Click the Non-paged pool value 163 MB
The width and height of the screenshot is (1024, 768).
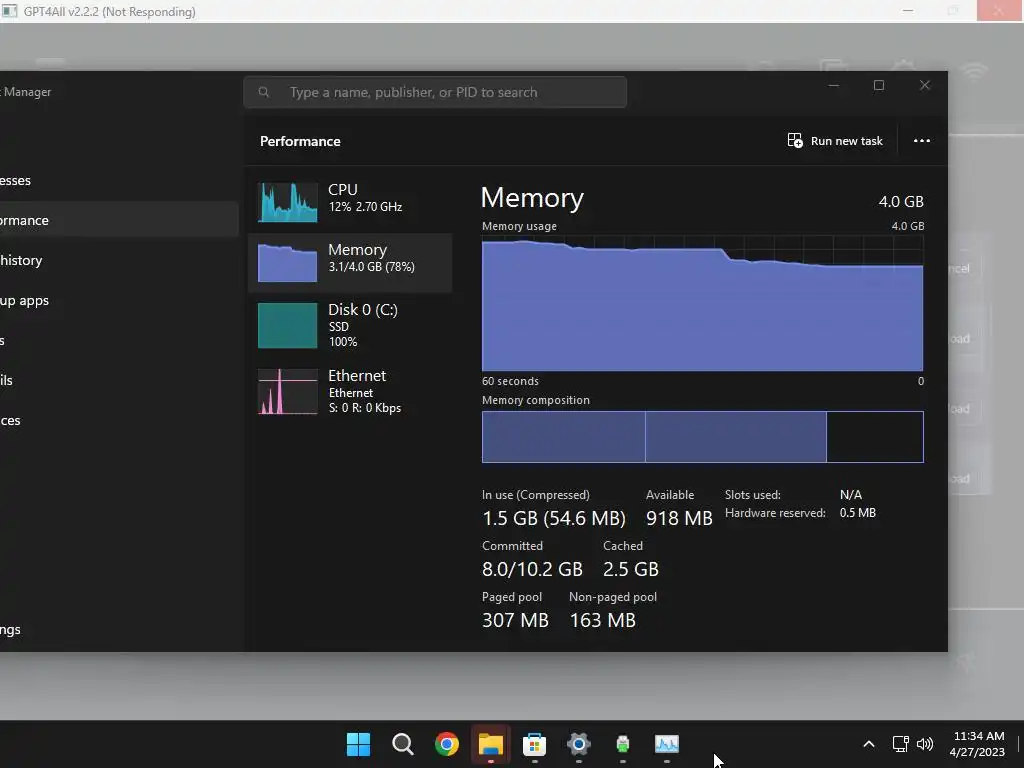(x=602, y=620)
